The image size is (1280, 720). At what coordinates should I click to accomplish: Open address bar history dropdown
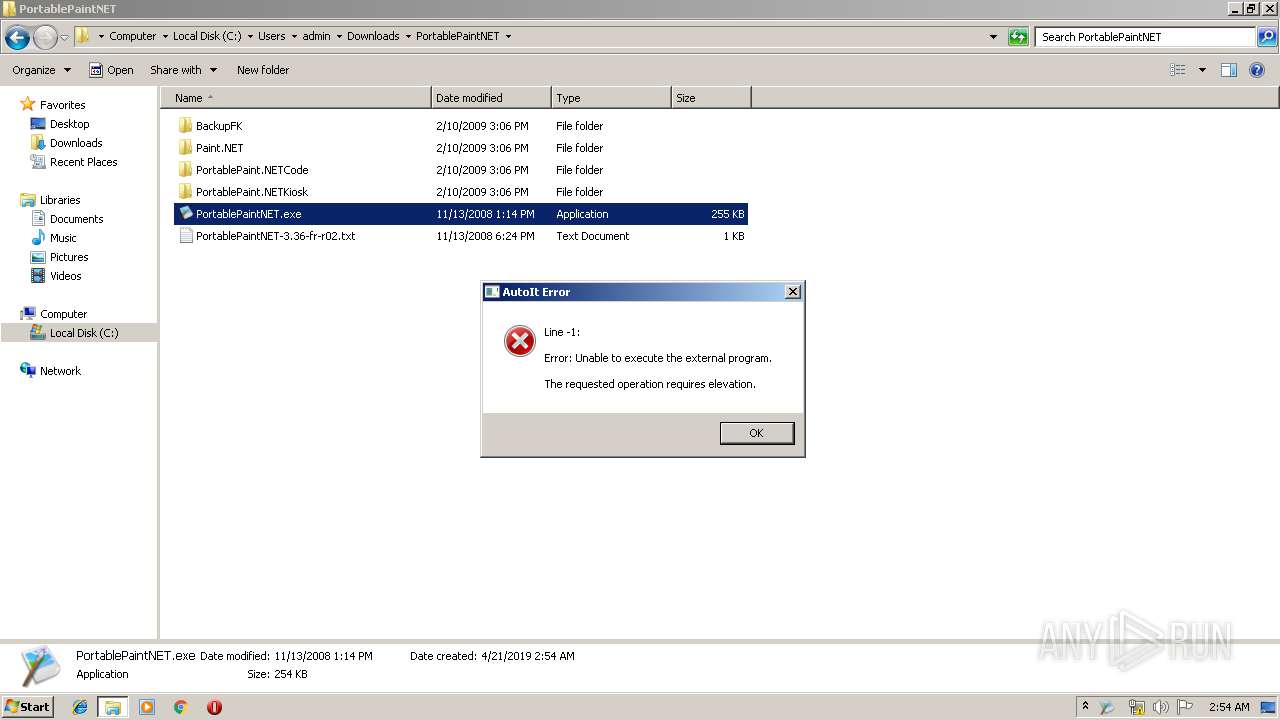993,37
